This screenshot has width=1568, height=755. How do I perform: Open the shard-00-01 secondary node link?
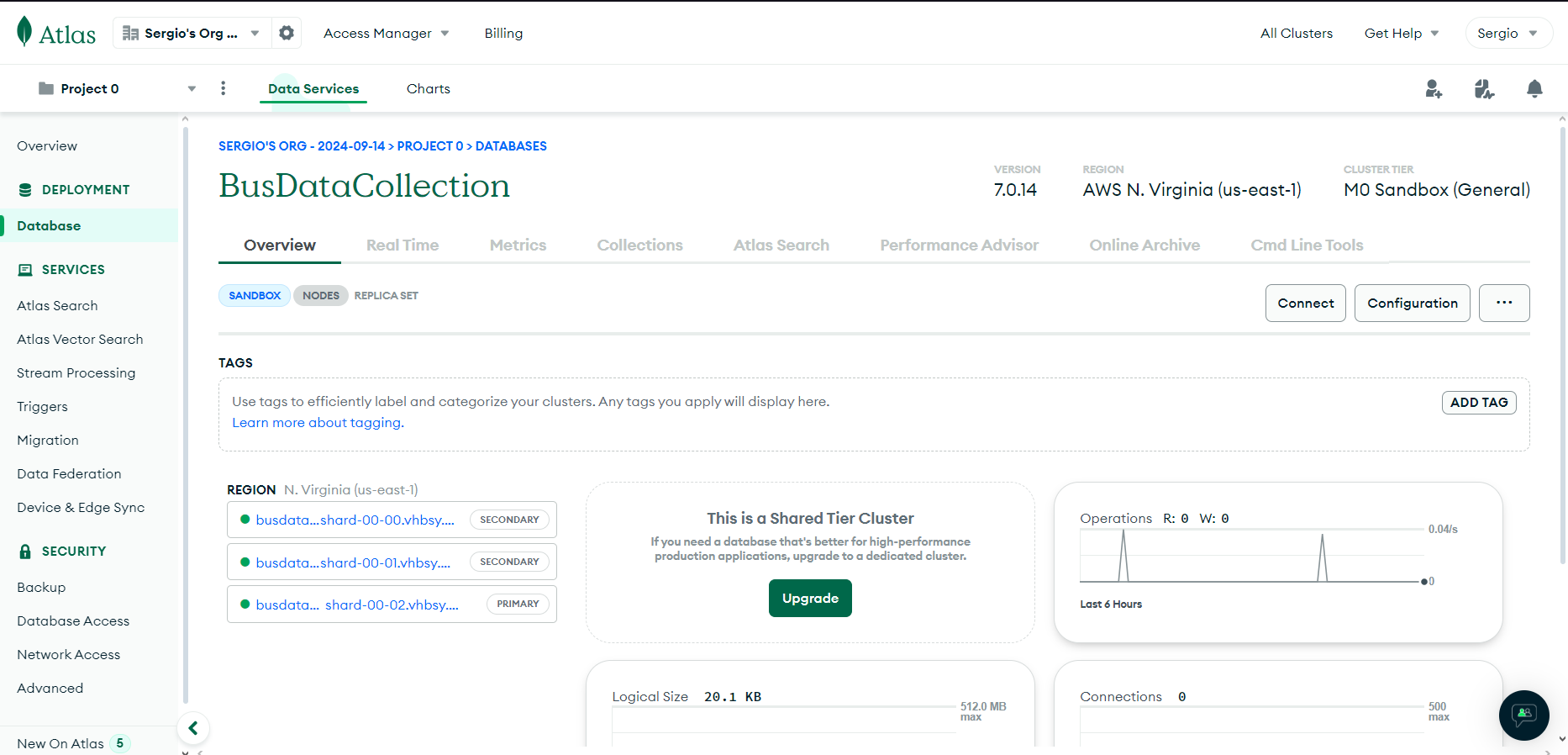pyautogui.click(x=353, y=562)
